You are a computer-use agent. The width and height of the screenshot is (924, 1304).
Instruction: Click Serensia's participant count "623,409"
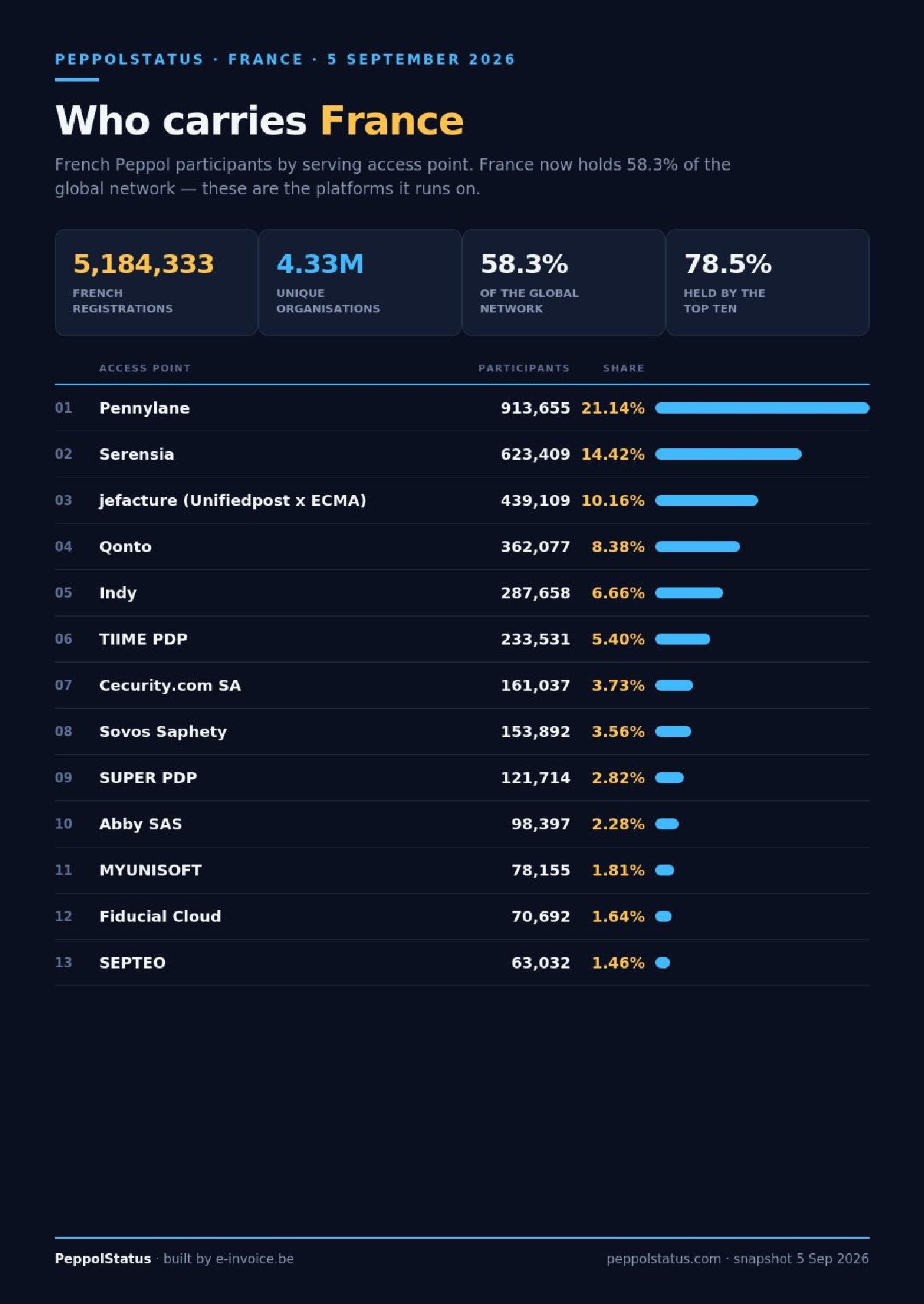(x=536, y=454)
